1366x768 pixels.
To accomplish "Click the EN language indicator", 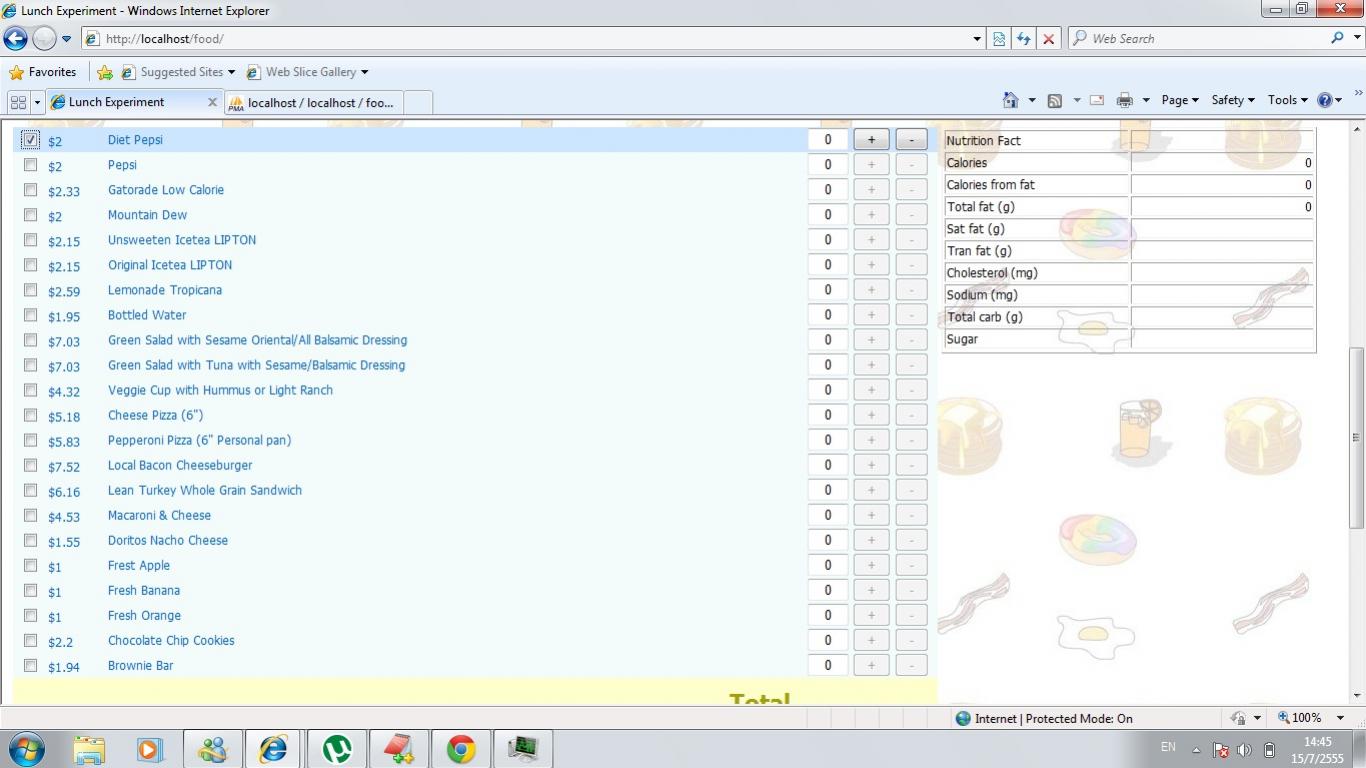I will [1168, 747].
